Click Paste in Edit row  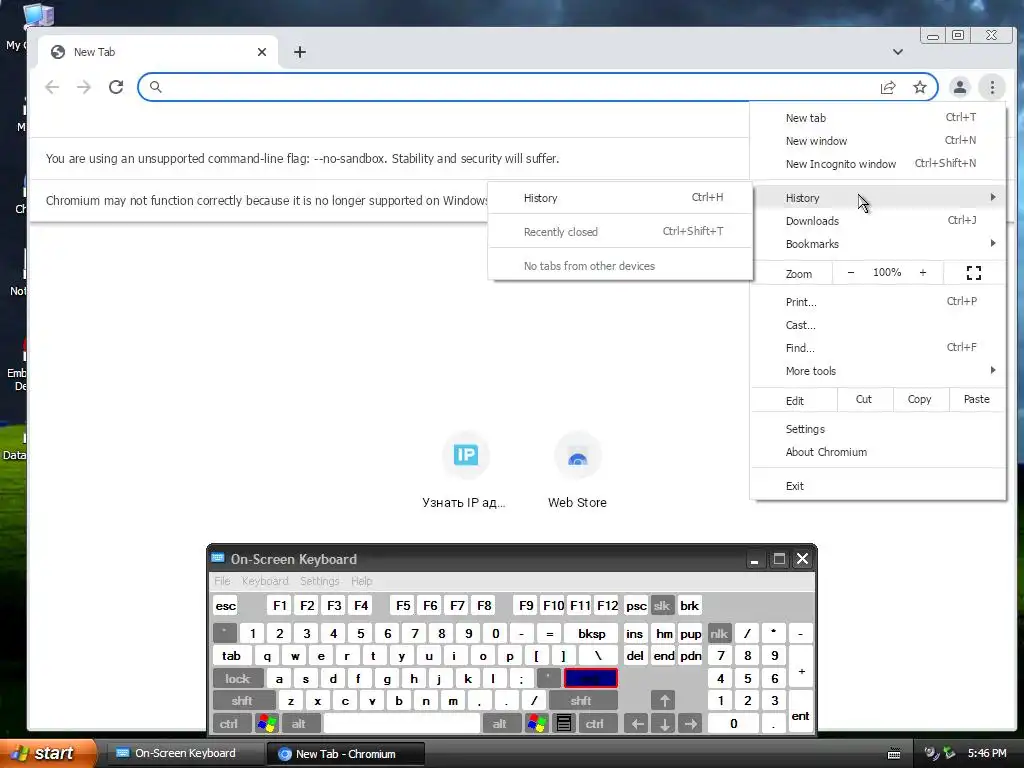(x=976, y=399)
